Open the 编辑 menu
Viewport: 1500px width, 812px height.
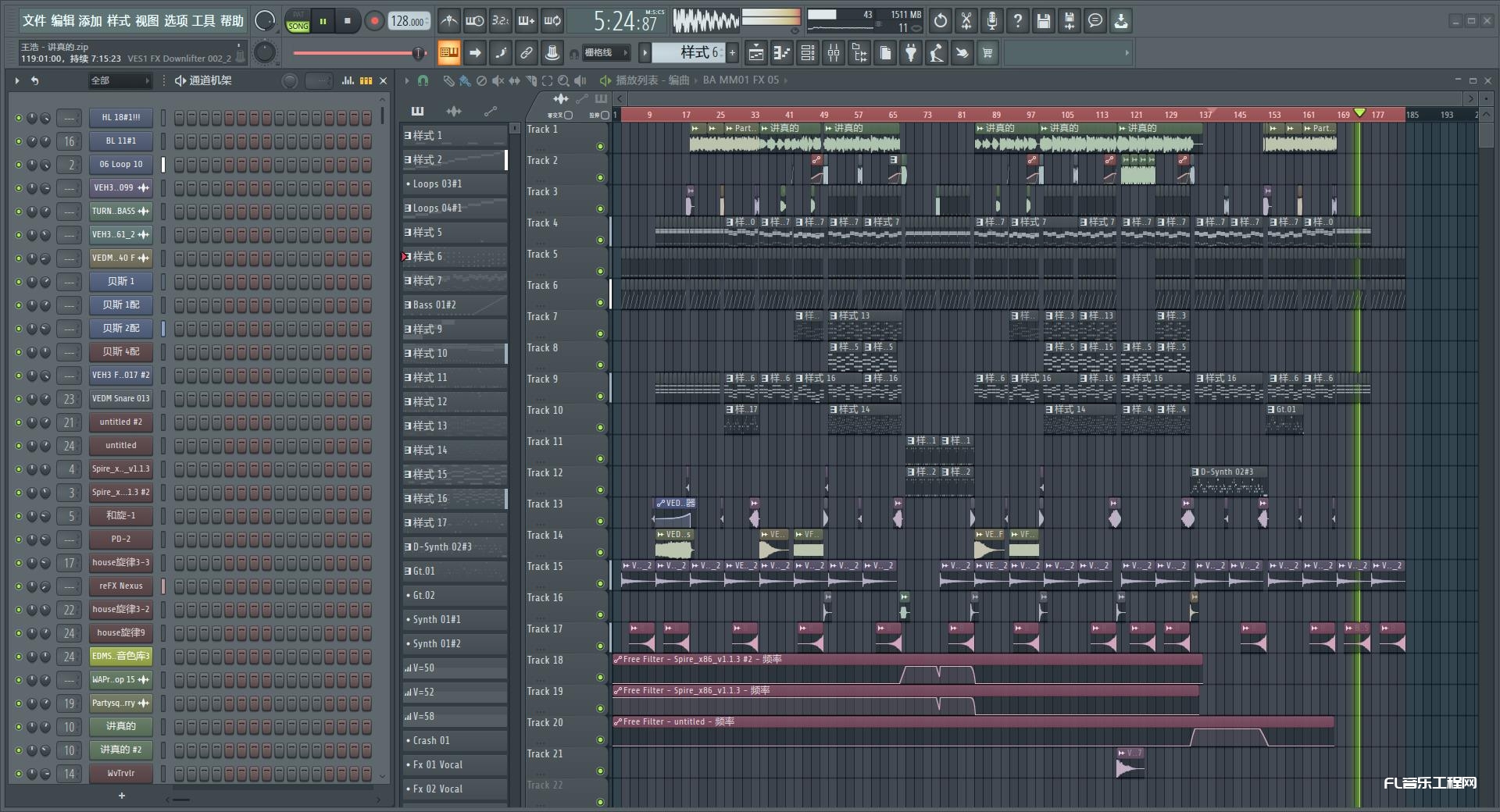62,21
